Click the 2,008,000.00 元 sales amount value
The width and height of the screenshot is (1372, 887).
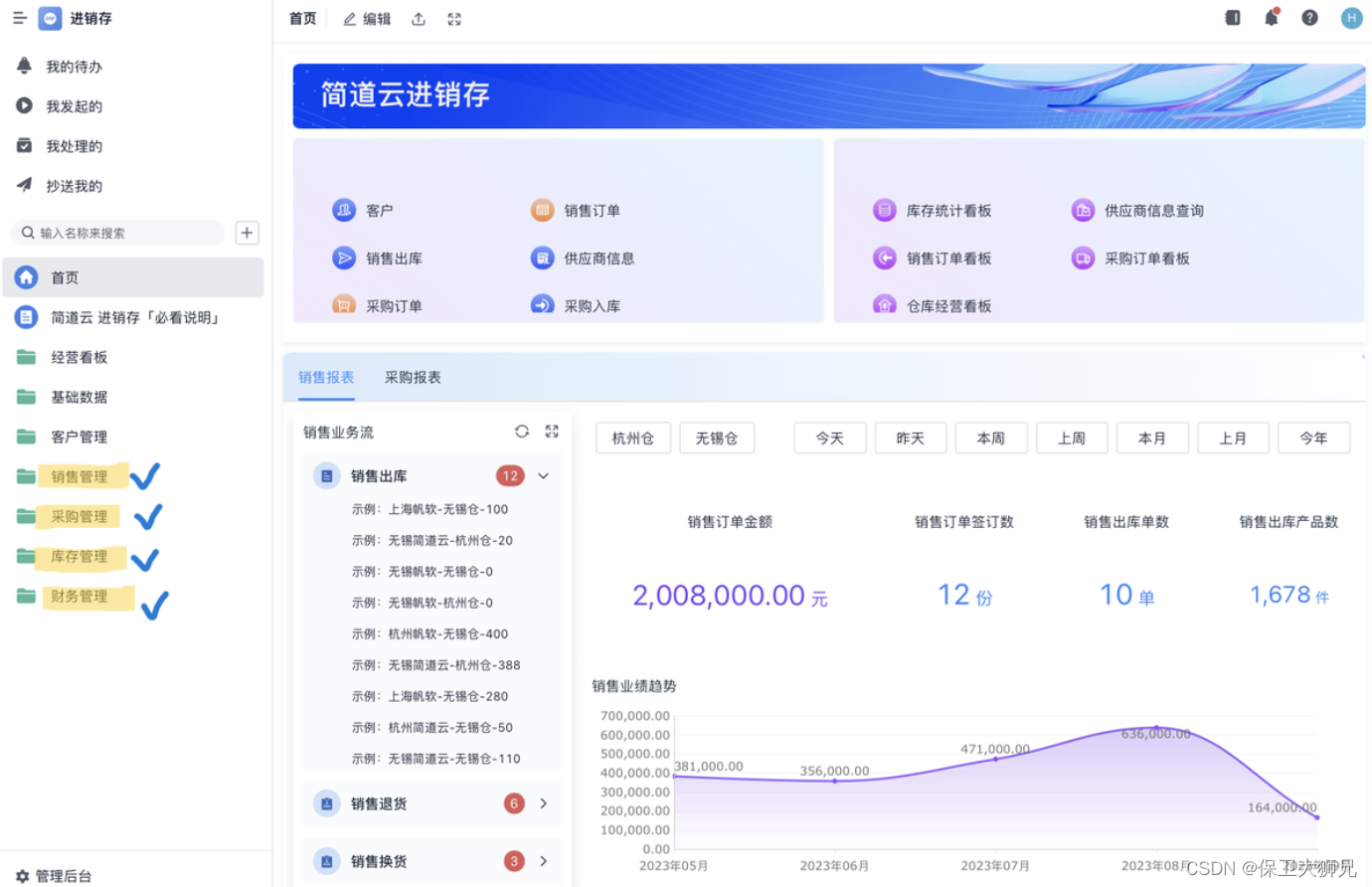coord(730,595)
